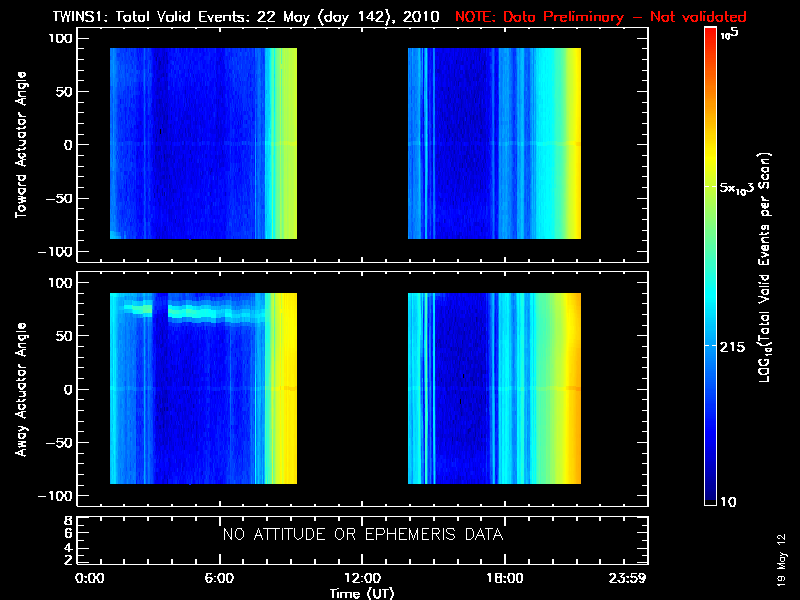
Task: Click the "Away Actuator Angle" axis label
Action: tap(22, 391)
